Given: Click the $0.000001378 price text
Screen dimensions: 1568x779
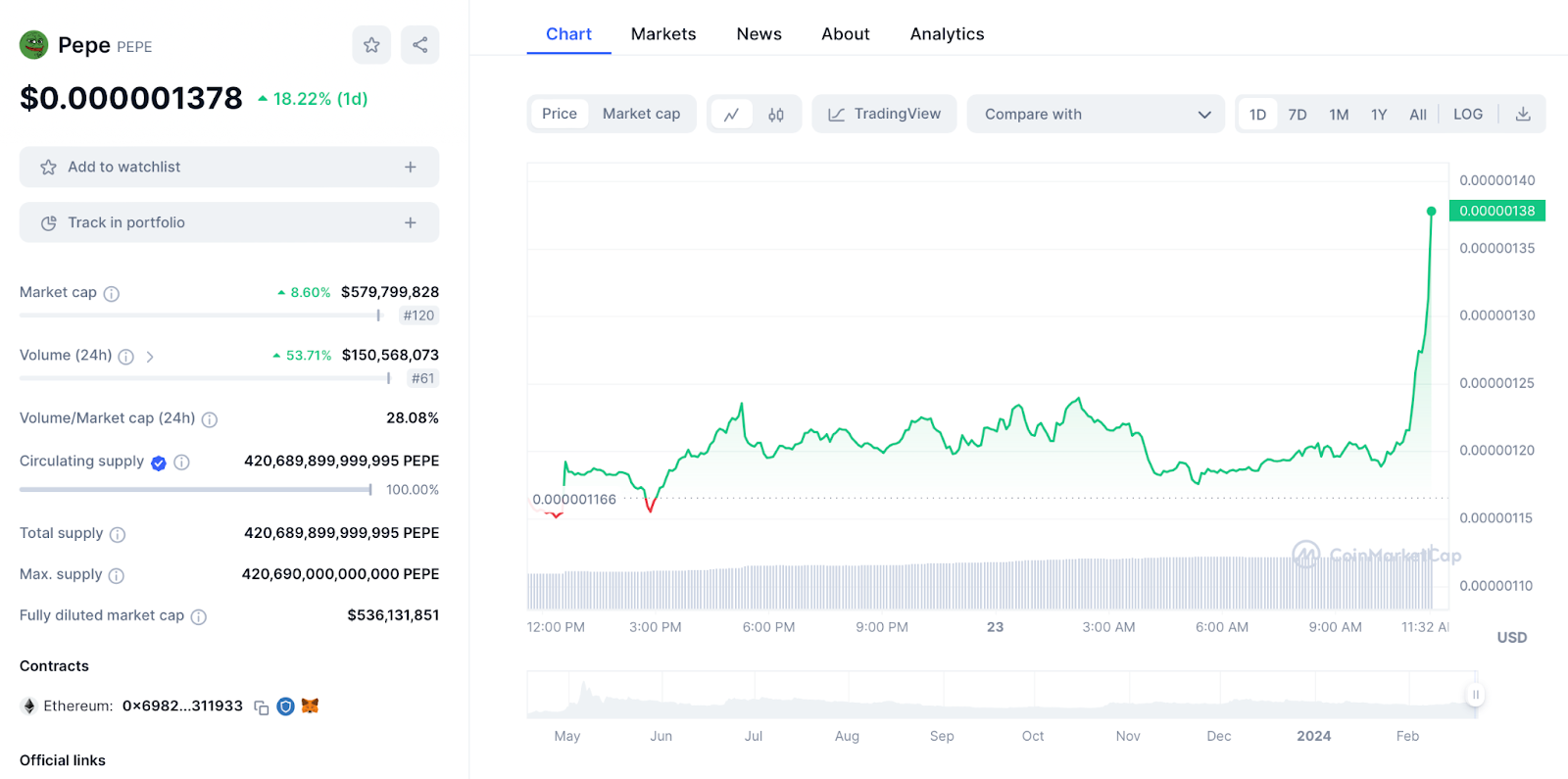Looking at the screenshot, I should click(x=131, y=98).
